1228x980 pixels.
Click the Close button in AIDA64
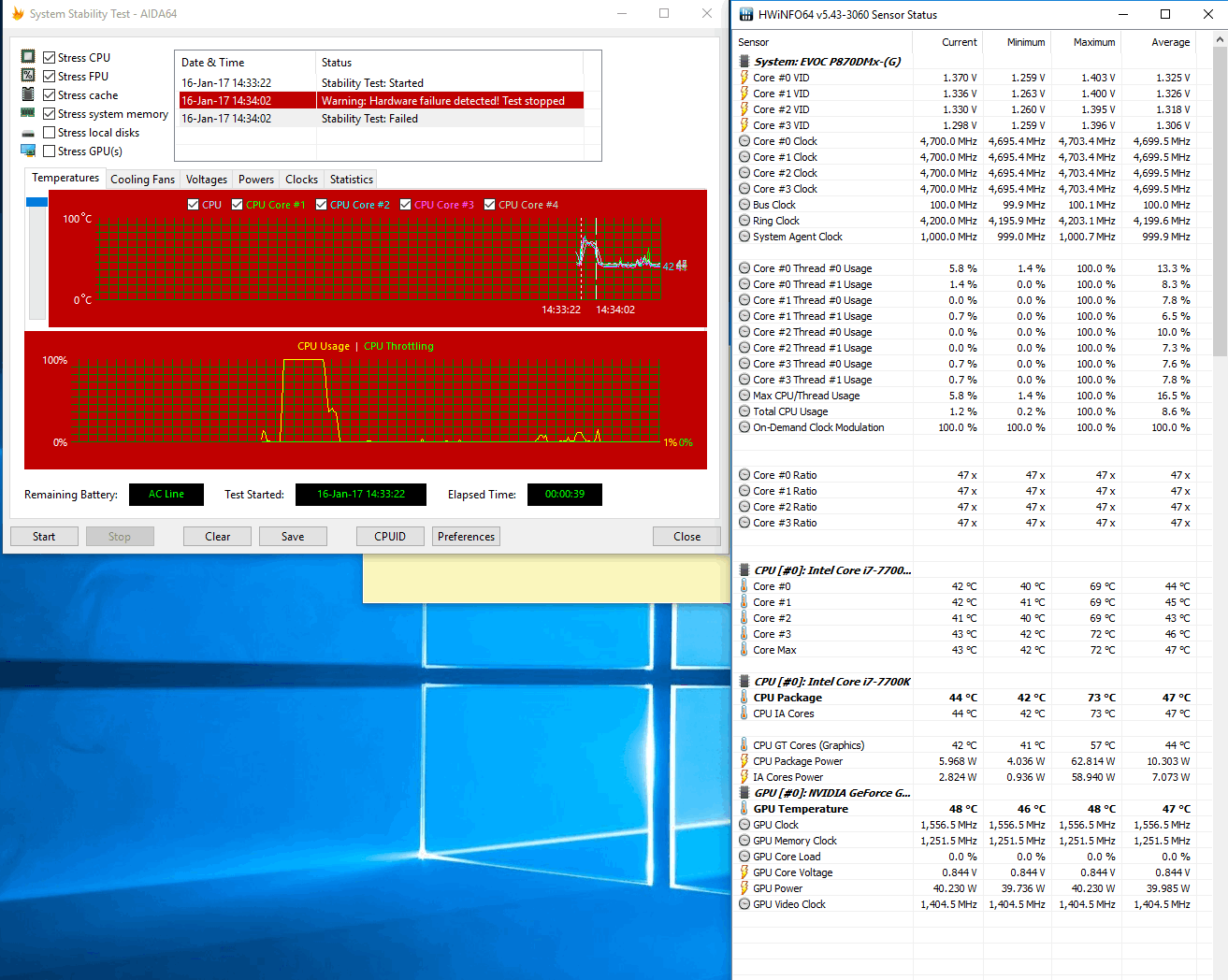(686, 537)
